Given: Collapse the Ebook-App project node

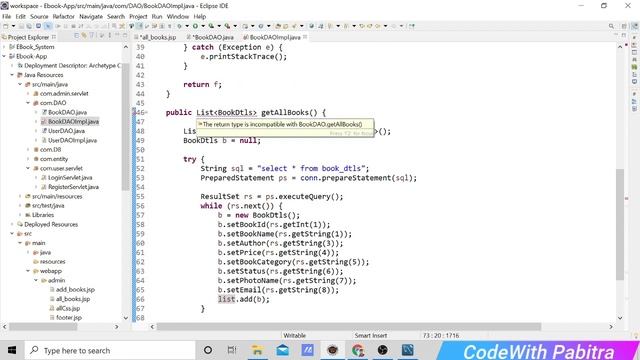Looking at the screenshot, I should tap(4, 56).
